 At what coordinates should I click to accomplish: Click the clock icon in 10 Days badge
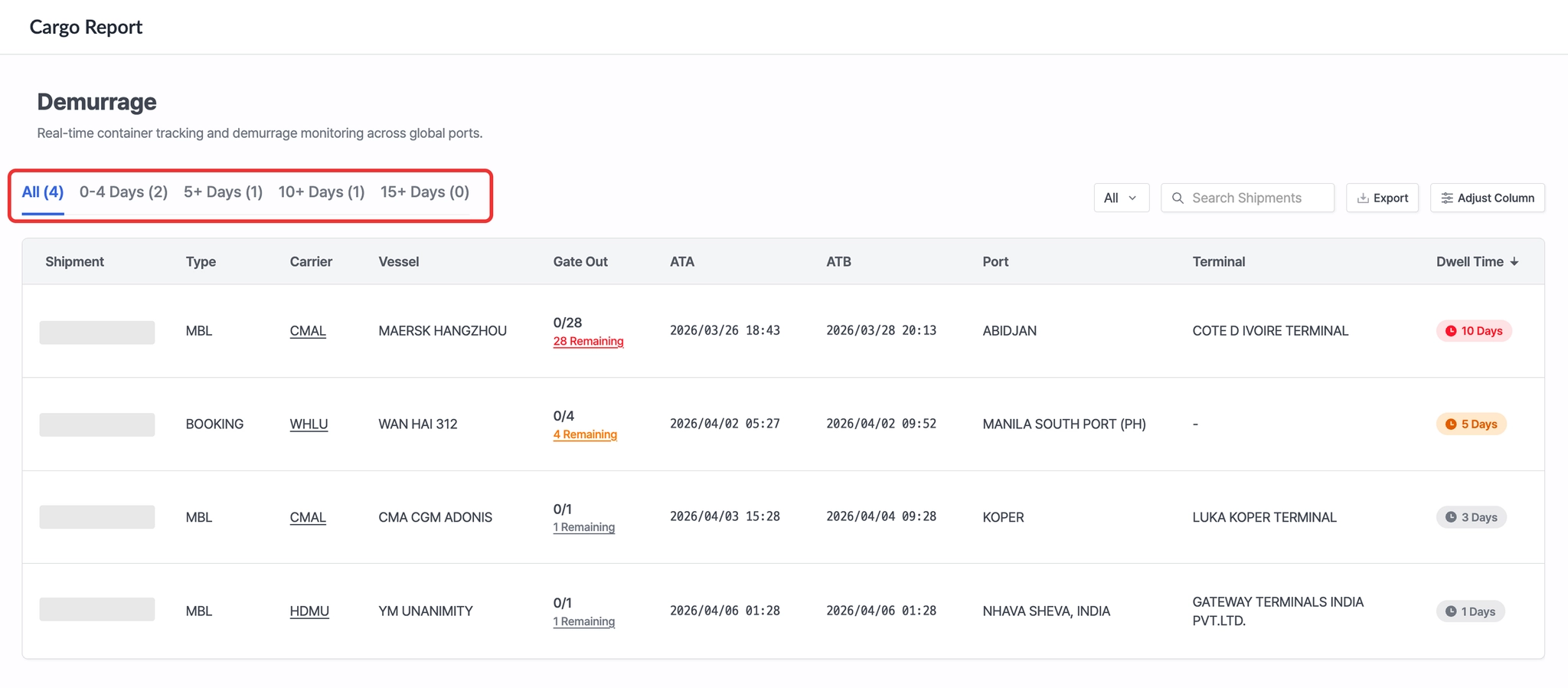(1450, 331)
